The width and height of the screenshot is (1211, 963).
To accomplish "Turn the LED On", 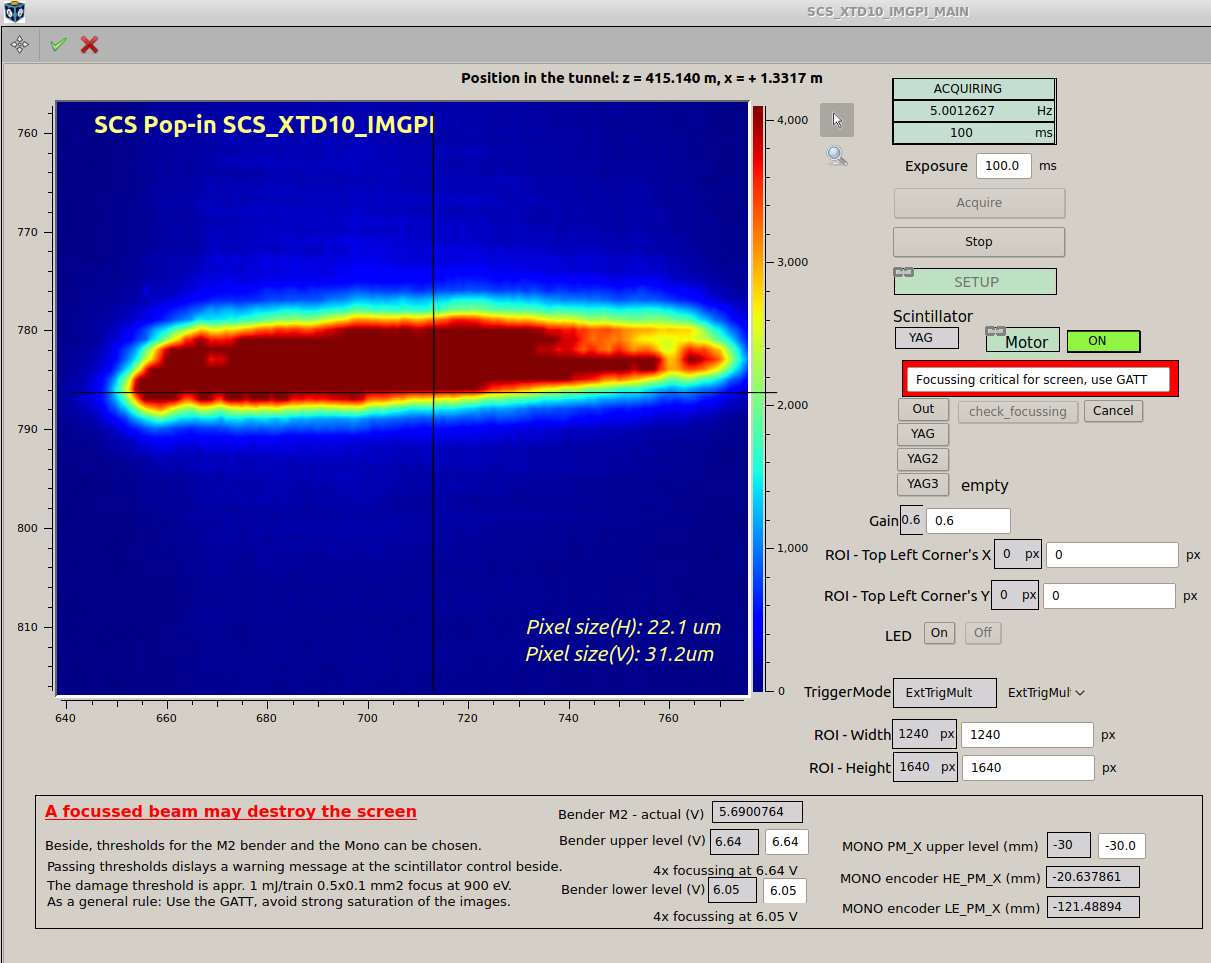I will tap(939, 633).
